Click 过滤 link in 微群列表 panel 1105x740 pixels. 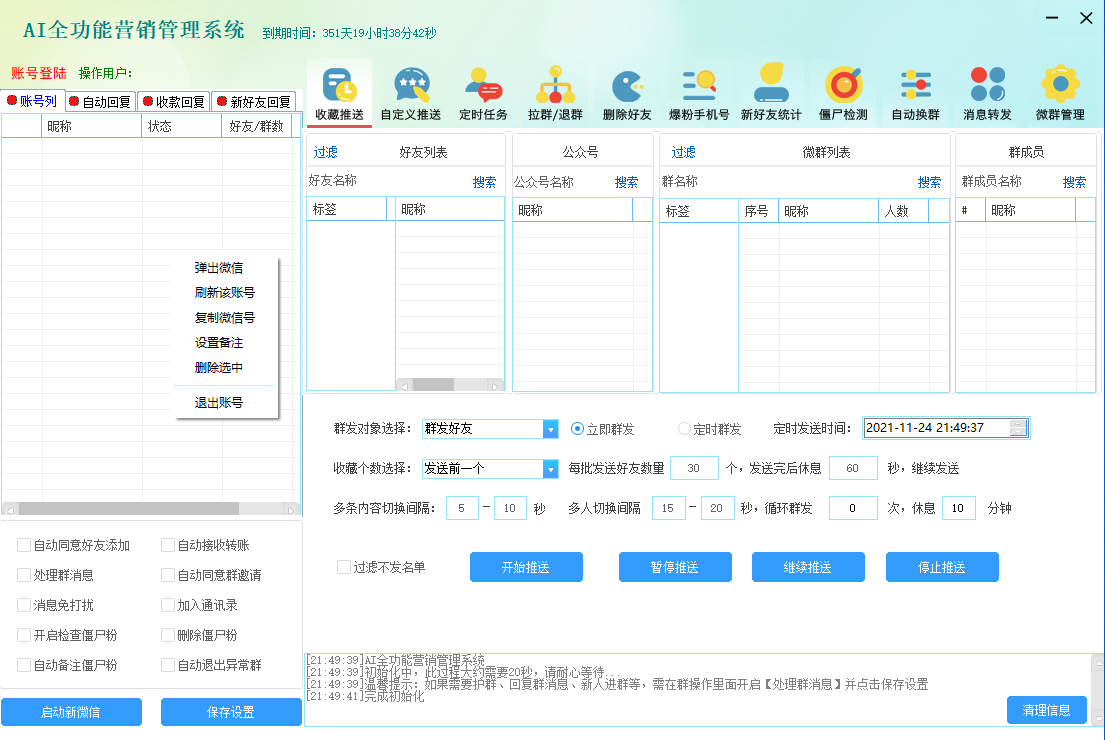684,152
